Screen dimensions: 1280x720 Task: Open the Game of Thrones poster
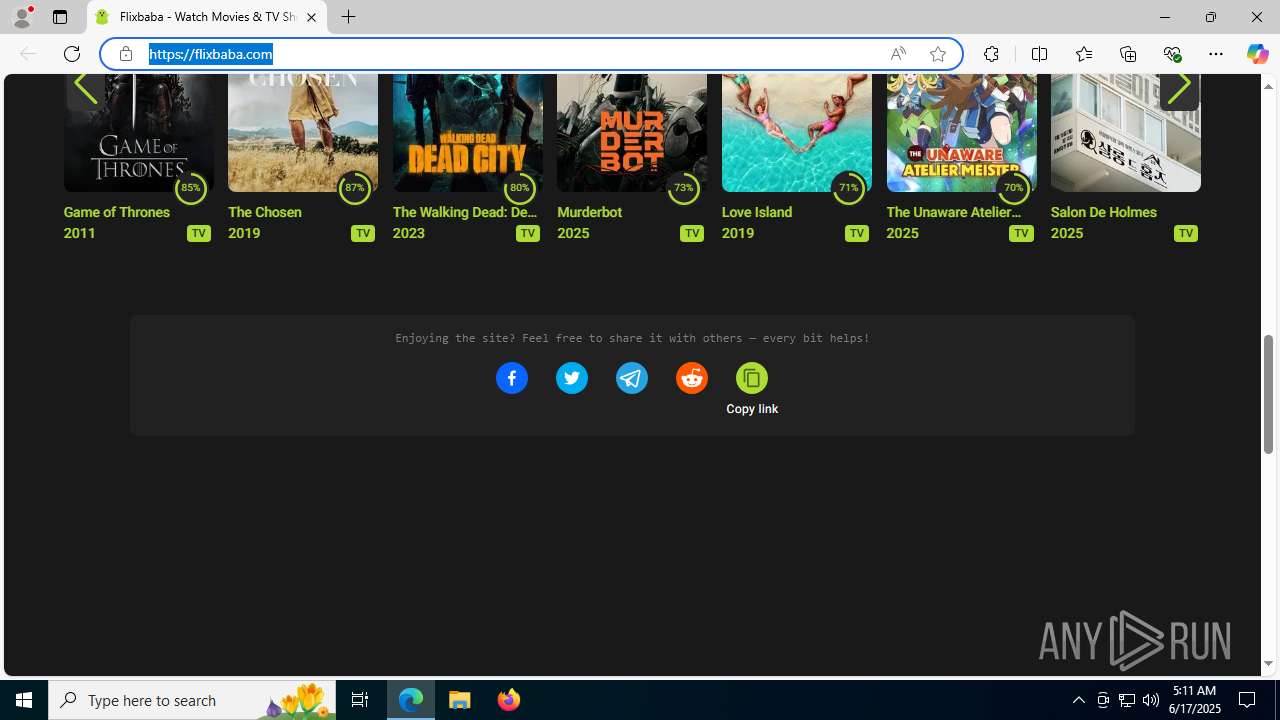[x=138, y=132]
